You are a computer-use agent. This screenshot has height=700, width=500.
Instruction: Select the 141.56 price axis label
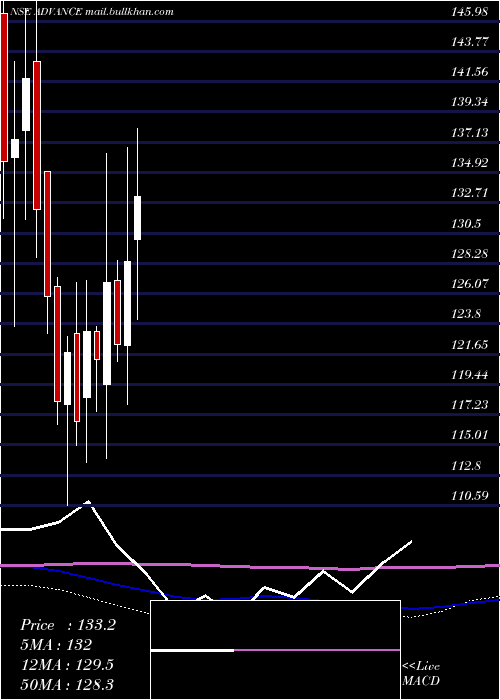[469, 72]
